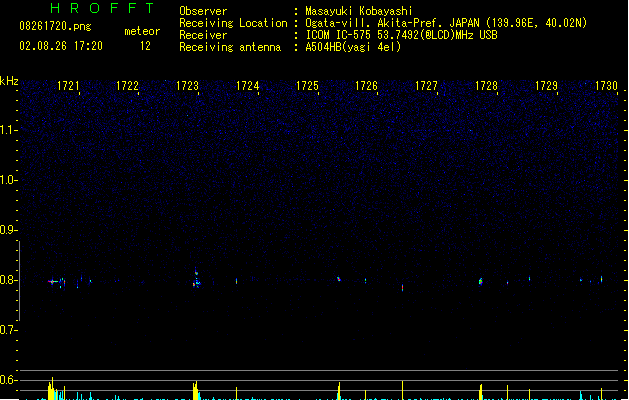Click the 1730 time axis marker

click(606, 86)
